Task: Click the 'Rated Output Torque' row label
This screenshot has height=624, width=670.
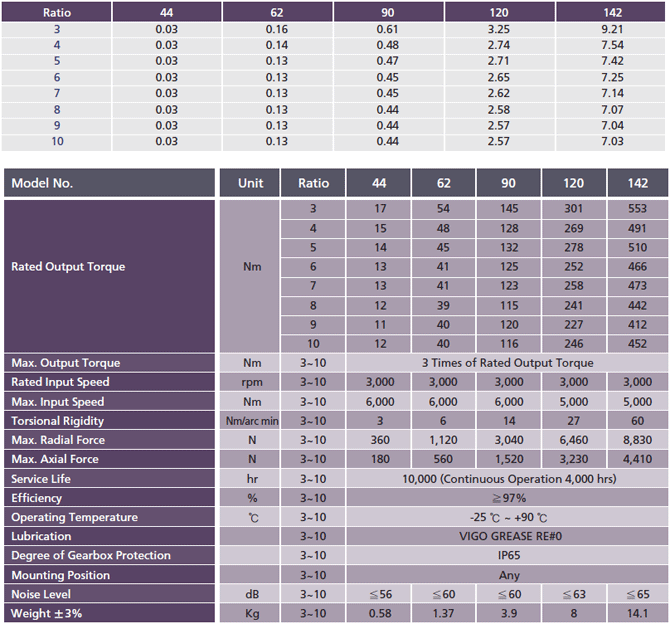Action: [x=109, y=276]
